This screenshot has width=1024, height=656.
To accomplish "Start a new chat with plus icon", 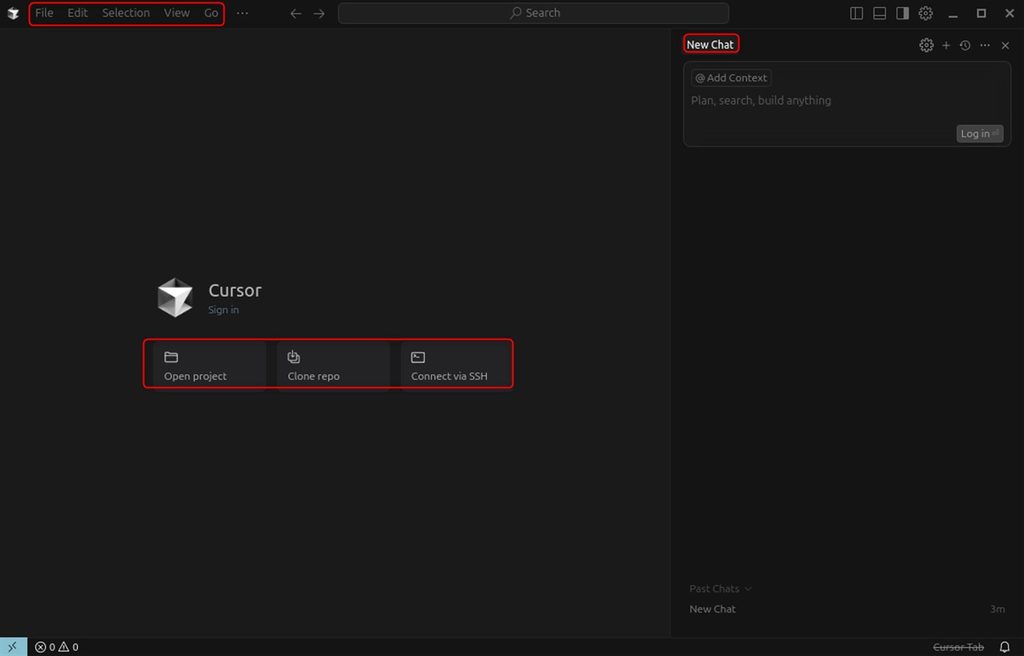I will (x=946, y=45).
